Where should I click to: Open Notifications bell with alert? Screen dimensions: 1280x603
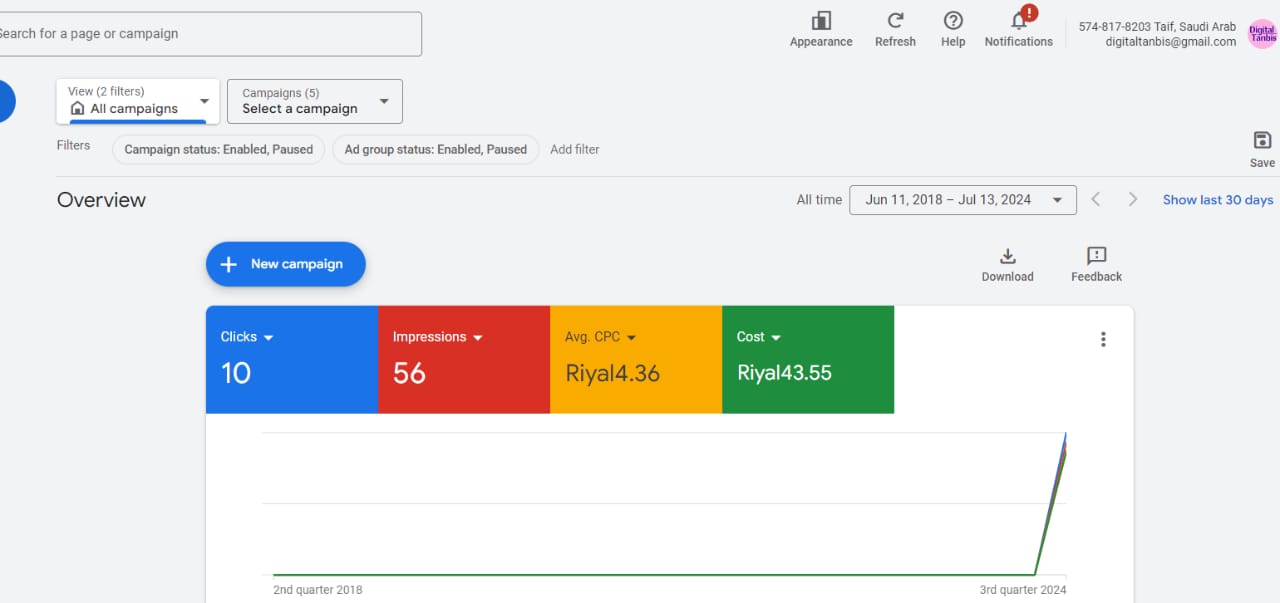1019,22
